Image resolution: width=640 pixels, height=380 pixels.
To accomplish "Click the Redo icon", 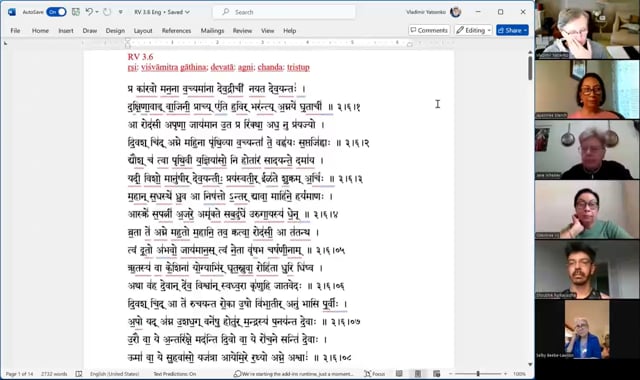I will click(x=107, y=12).
